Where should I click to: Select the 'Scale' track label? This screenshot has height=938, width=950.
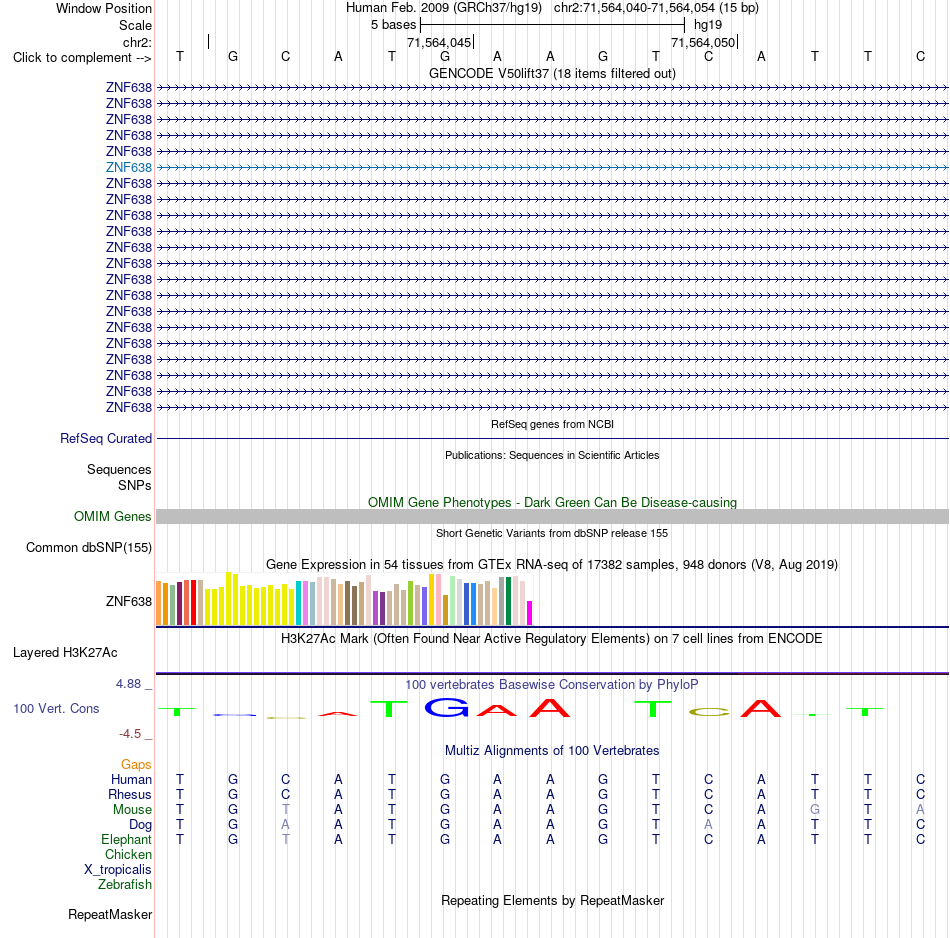pos(135,25)
